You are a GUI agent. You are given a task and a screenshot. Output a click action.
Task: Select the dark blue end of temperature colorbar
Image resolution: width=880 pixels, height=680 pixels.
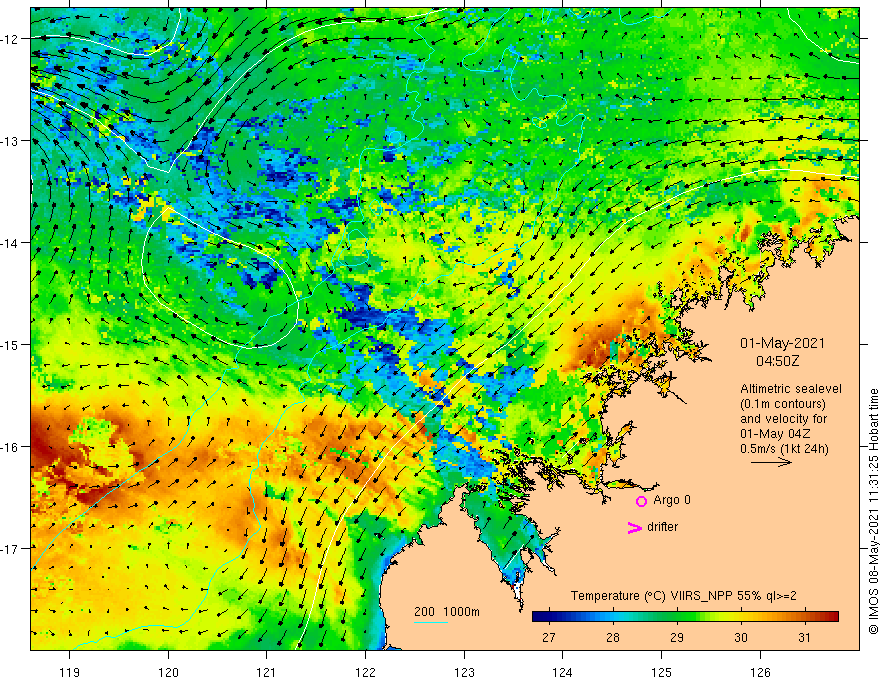point(539,617)
